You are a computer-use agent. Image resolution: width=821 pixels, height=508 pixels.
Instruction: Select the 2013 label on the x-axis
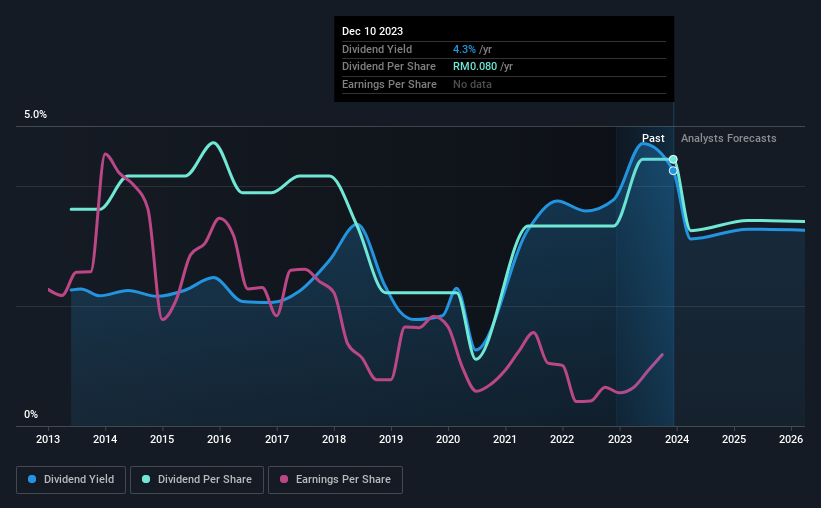48,439
